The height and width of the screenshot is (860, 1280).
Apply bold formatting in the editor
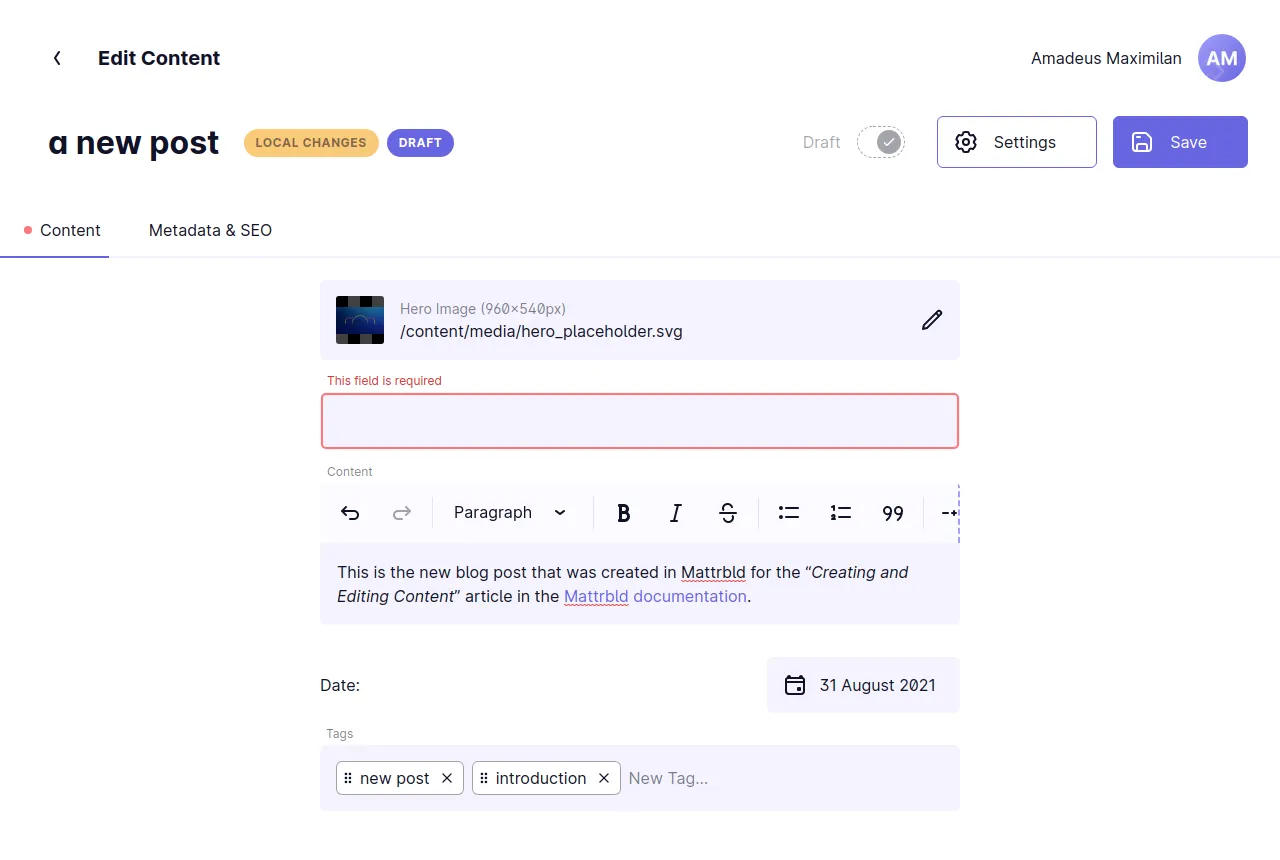pyautogui.click(x=623, y=512)
